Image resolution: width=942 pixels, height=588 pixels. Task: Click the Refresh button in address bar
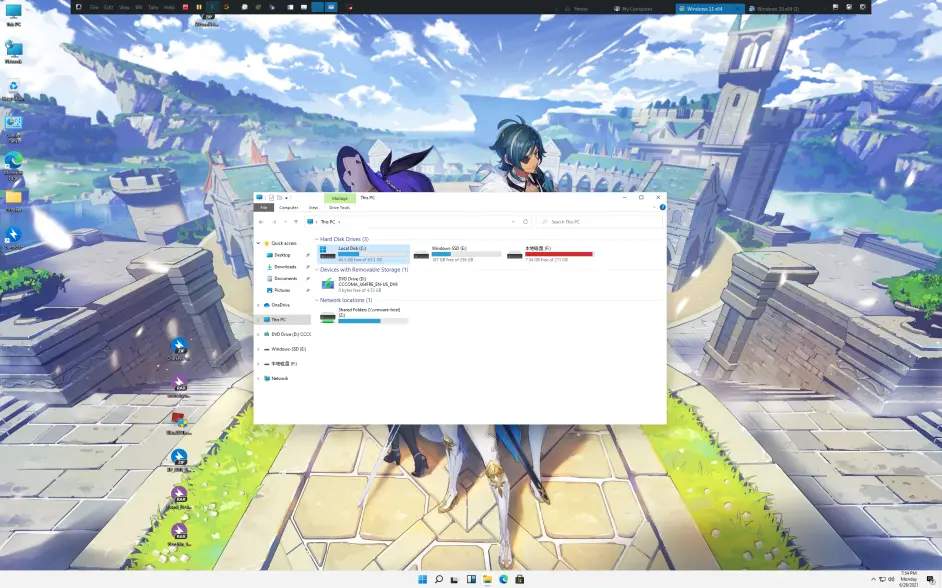(525, 222)
